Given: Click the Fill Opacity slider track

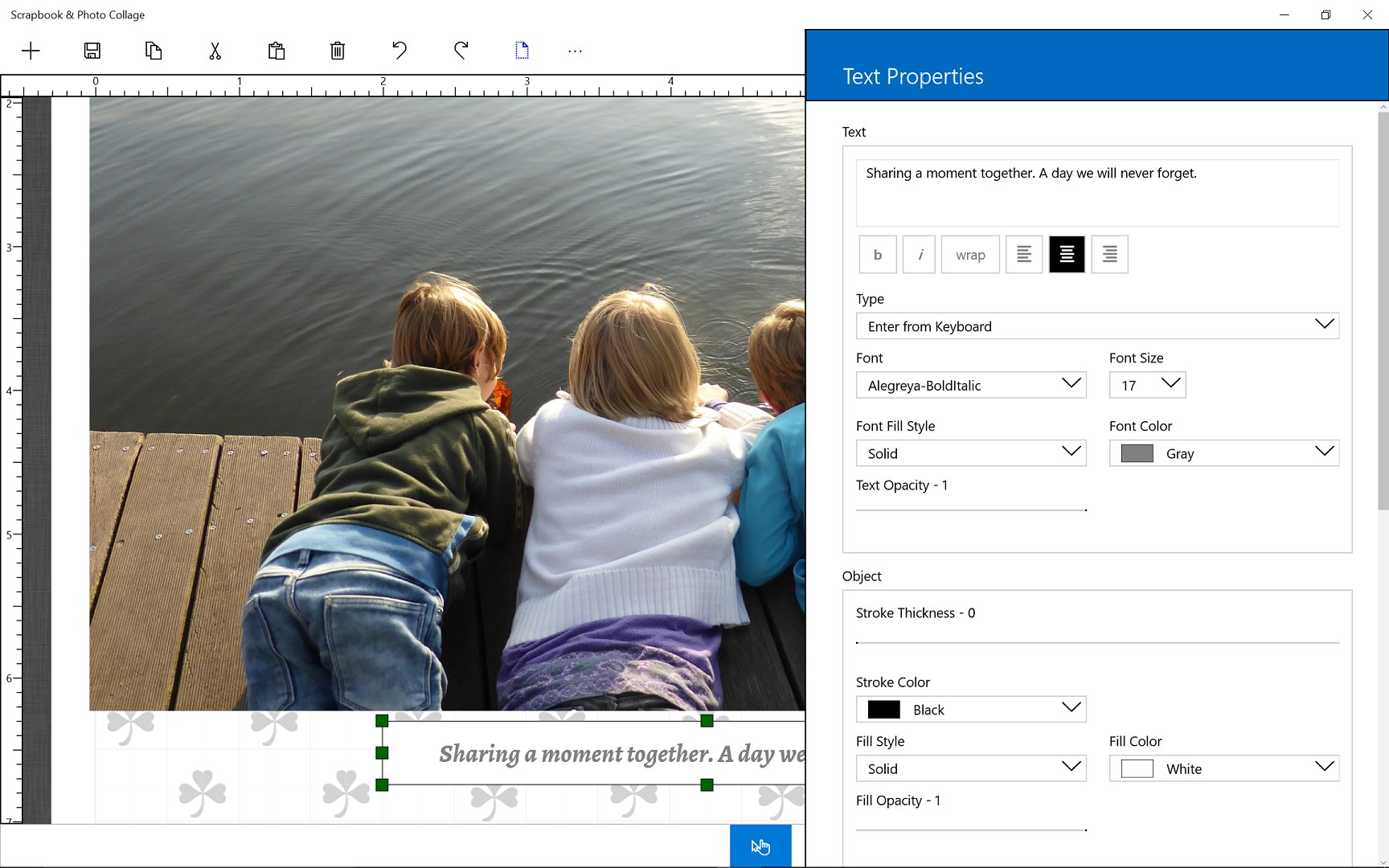Looking at the screenshot, I should pos(971,829).
